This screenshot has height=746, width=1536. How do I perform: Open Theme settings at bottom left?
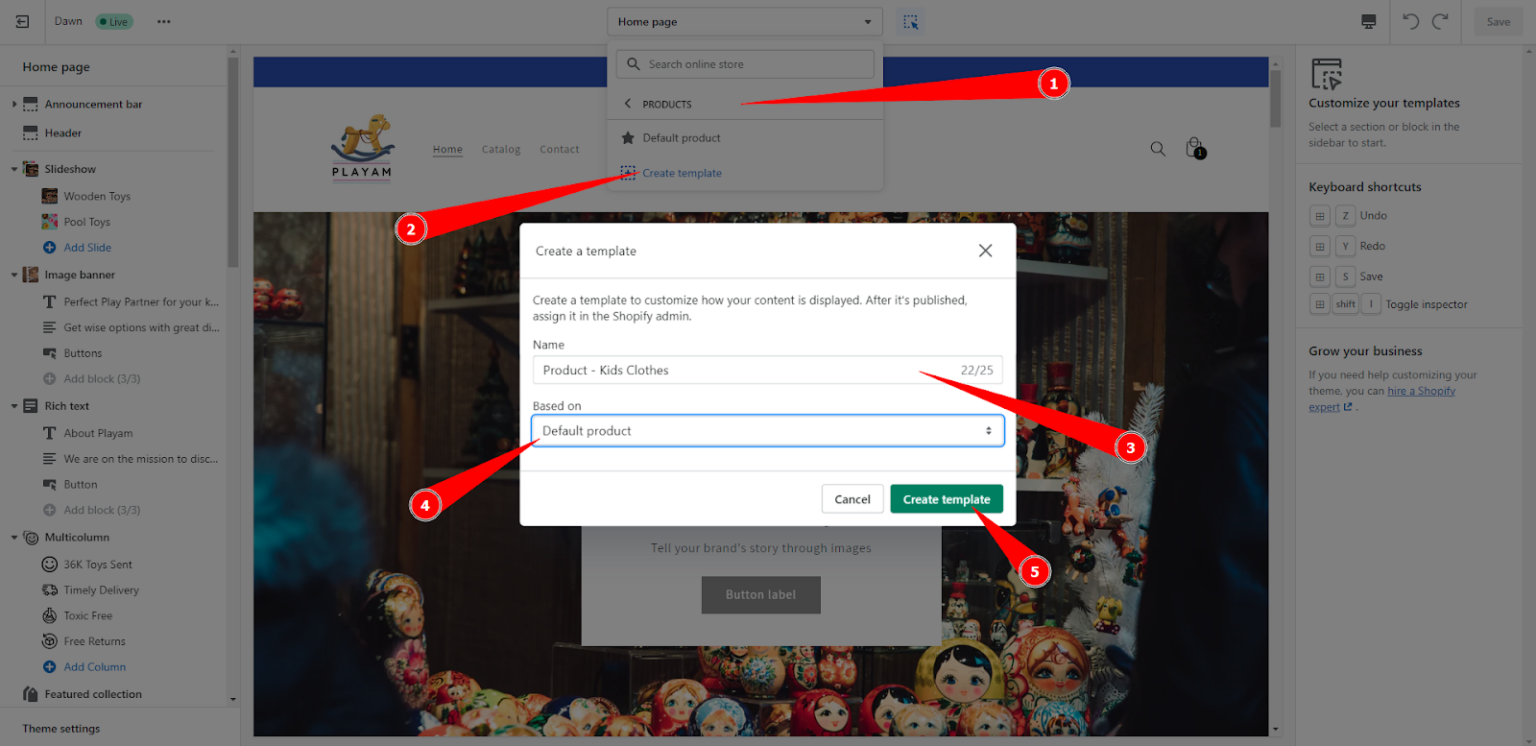tap(62, 728)
